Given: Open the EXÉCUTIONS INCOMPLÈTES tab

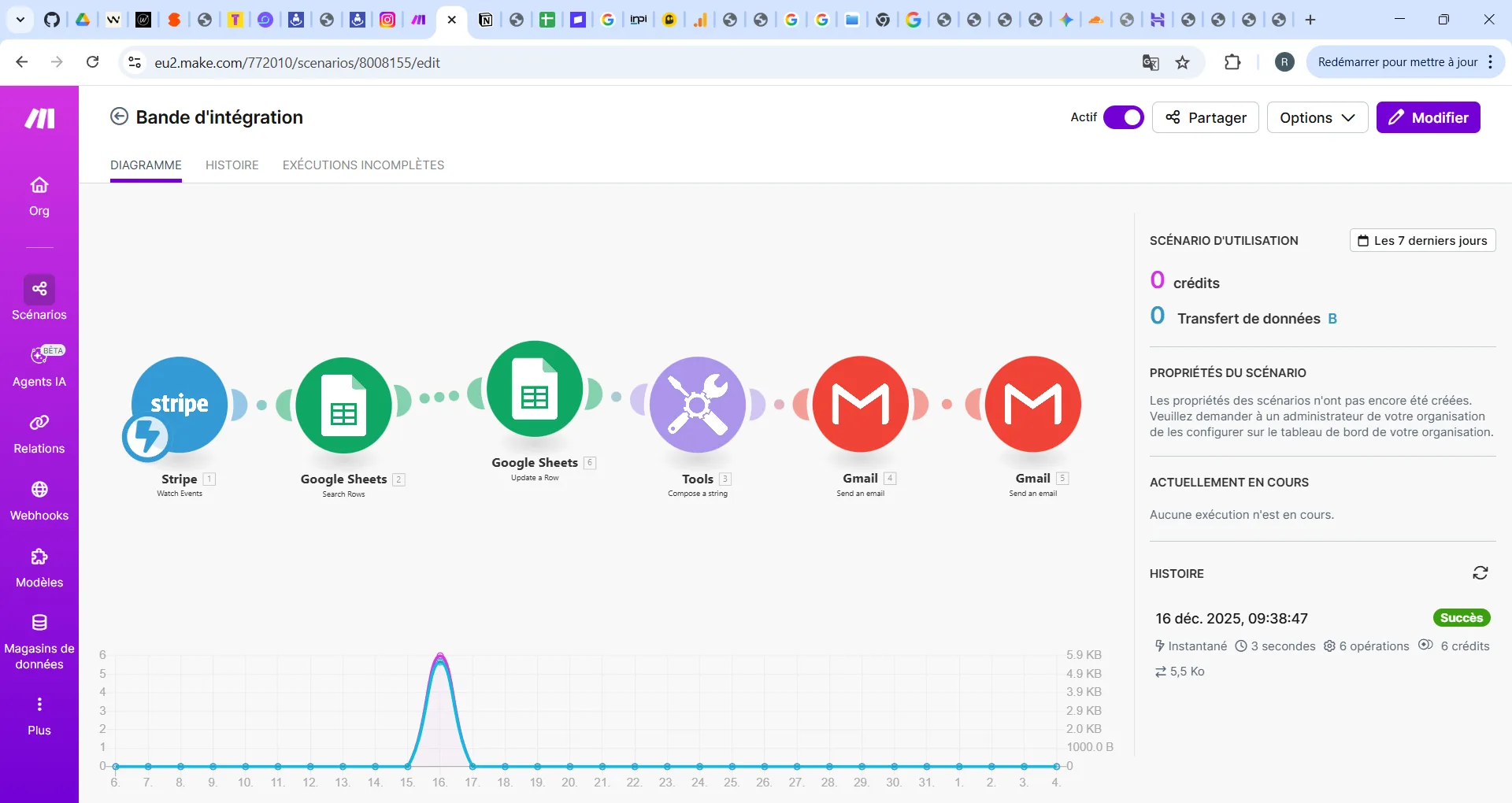Looking at the screenshot, I should point(363,165).
